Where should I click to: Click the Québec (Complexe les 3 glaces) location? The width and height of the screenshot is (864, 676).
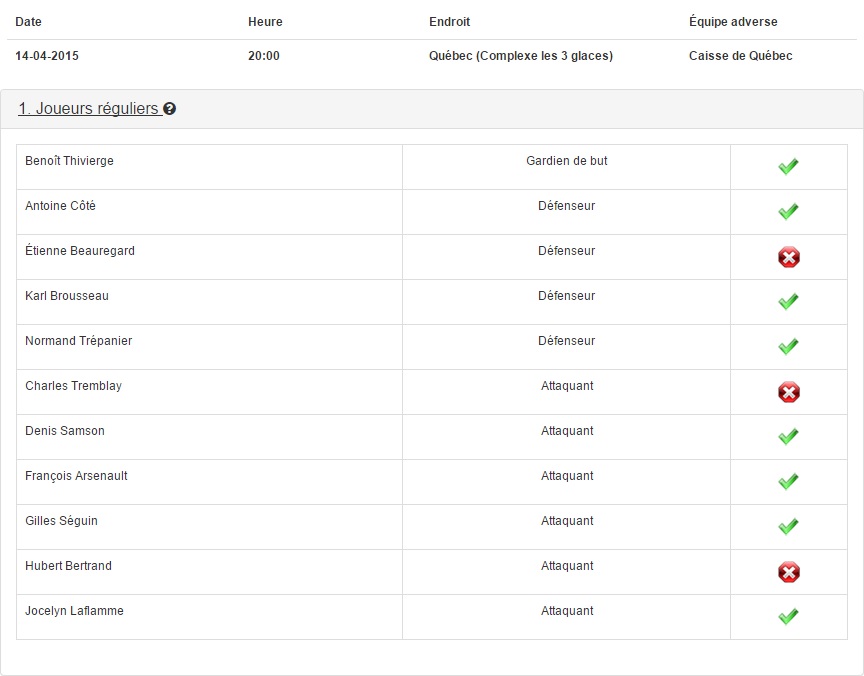click(521, 56)
